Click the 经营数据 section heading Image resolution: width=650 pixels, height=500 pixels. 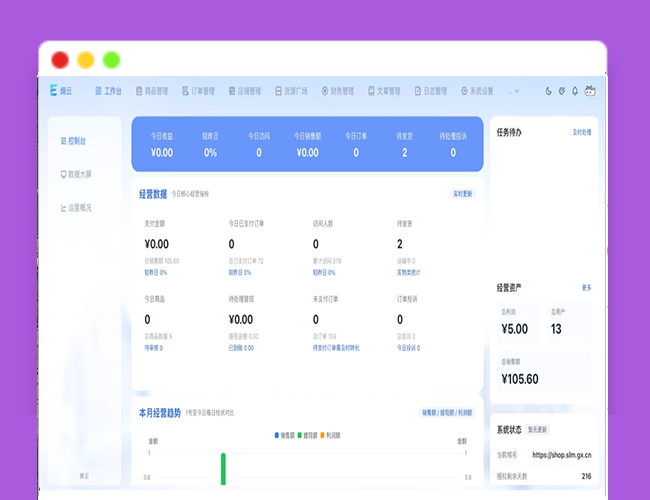click(x=153, y=194)
